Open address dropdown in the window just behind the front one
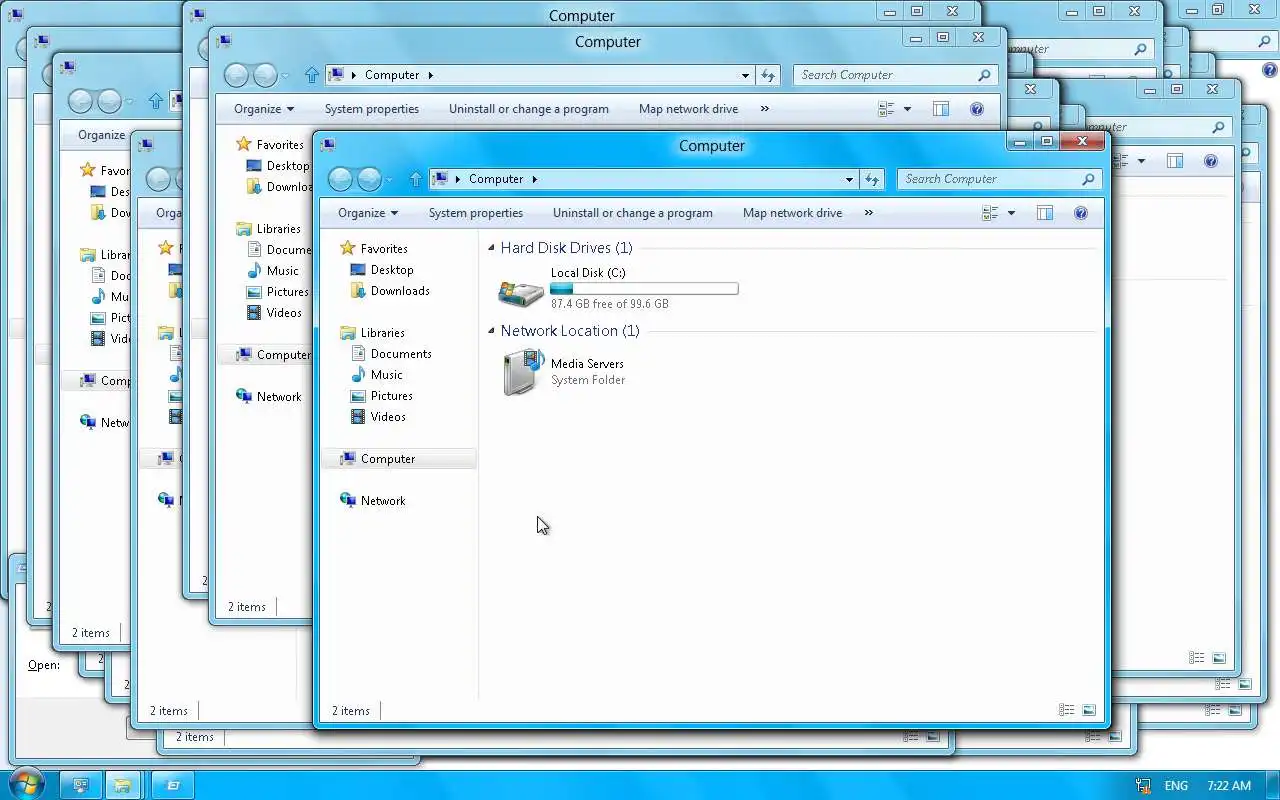Screen dimensions: 1280x800 click(745, 76)
